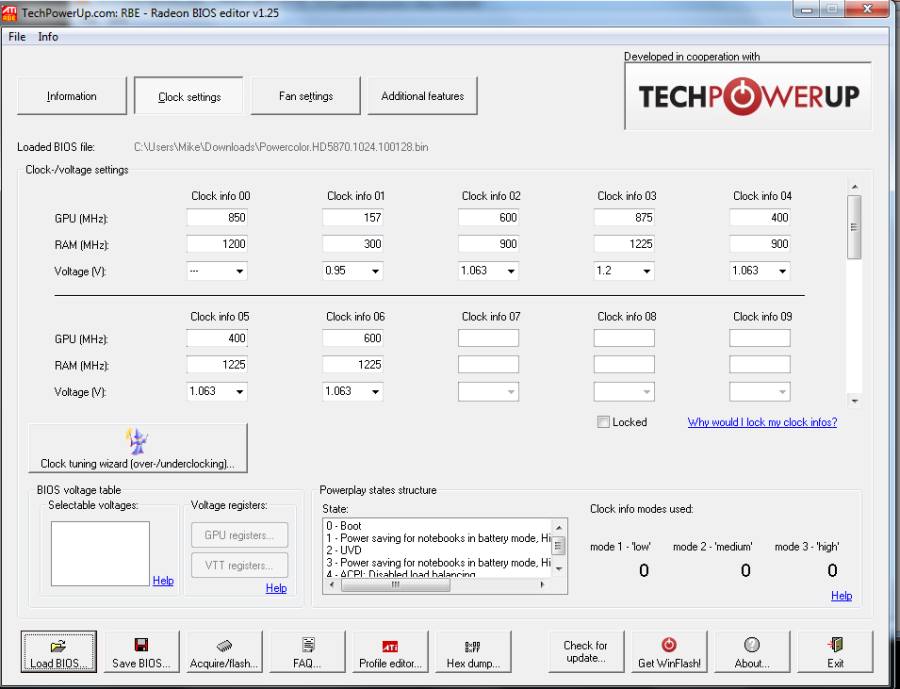Select state 1 Power saving notebooks row
This screenshot has height=689, width=900.
[x=437, y=538]
